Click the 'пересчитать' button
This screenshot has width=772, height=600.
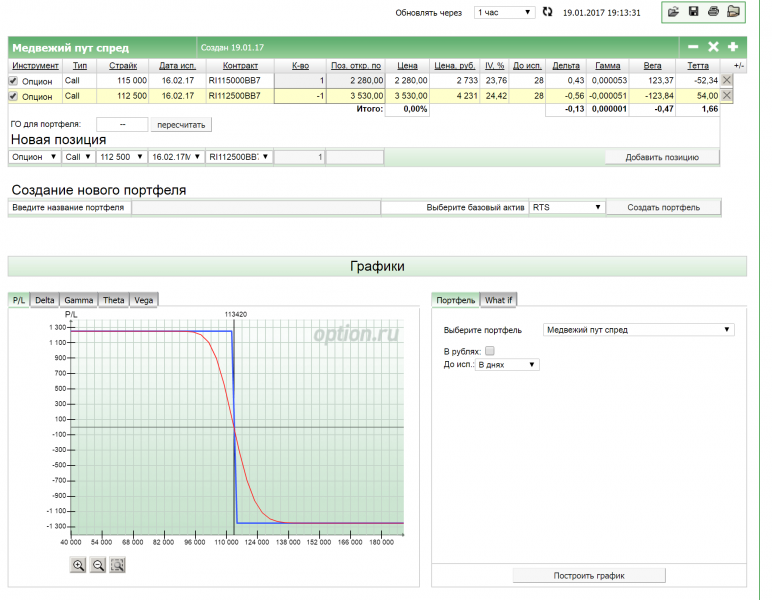181,125
